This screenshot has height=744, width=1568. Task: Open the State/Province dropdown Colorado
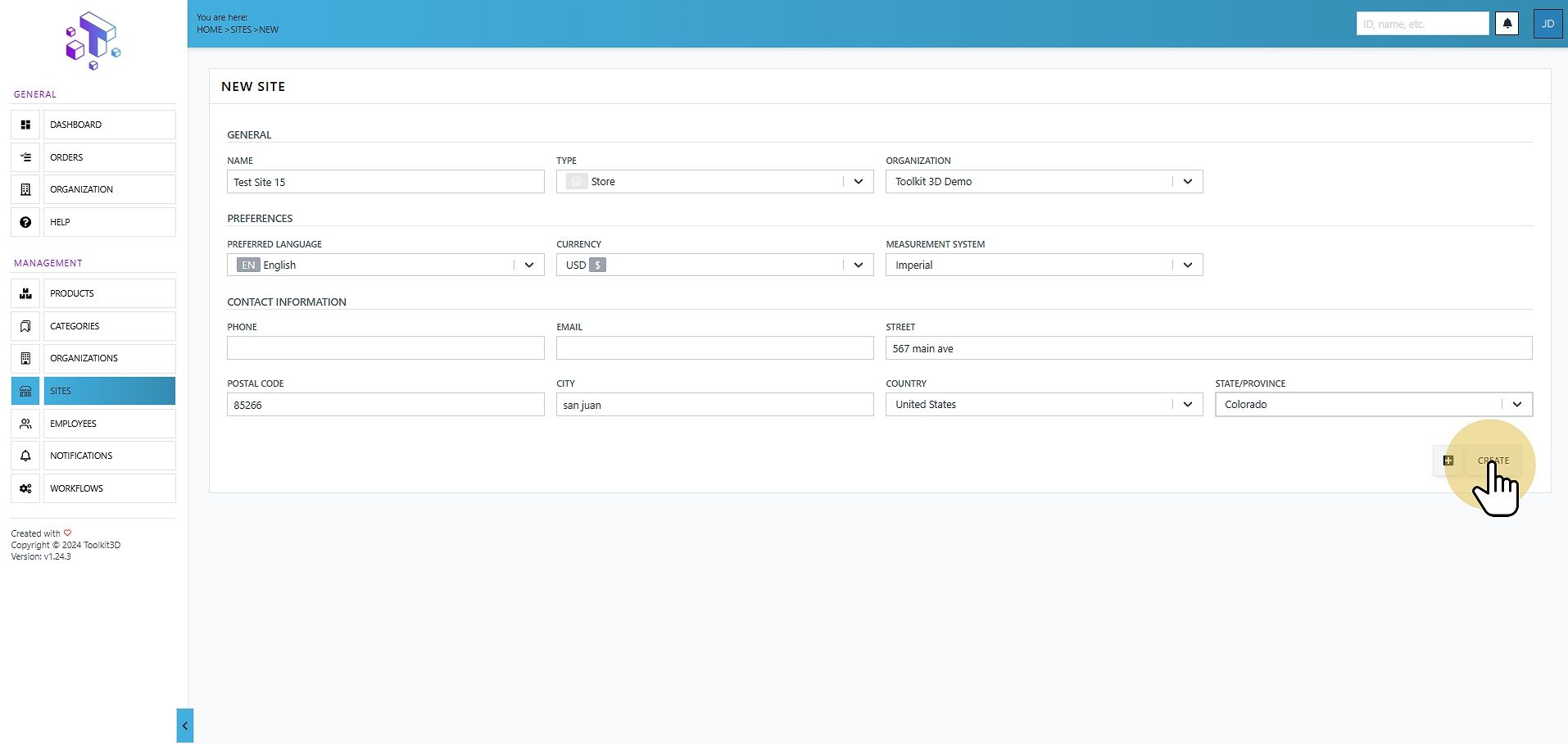pyautogui.click(x=1374, y=404)
